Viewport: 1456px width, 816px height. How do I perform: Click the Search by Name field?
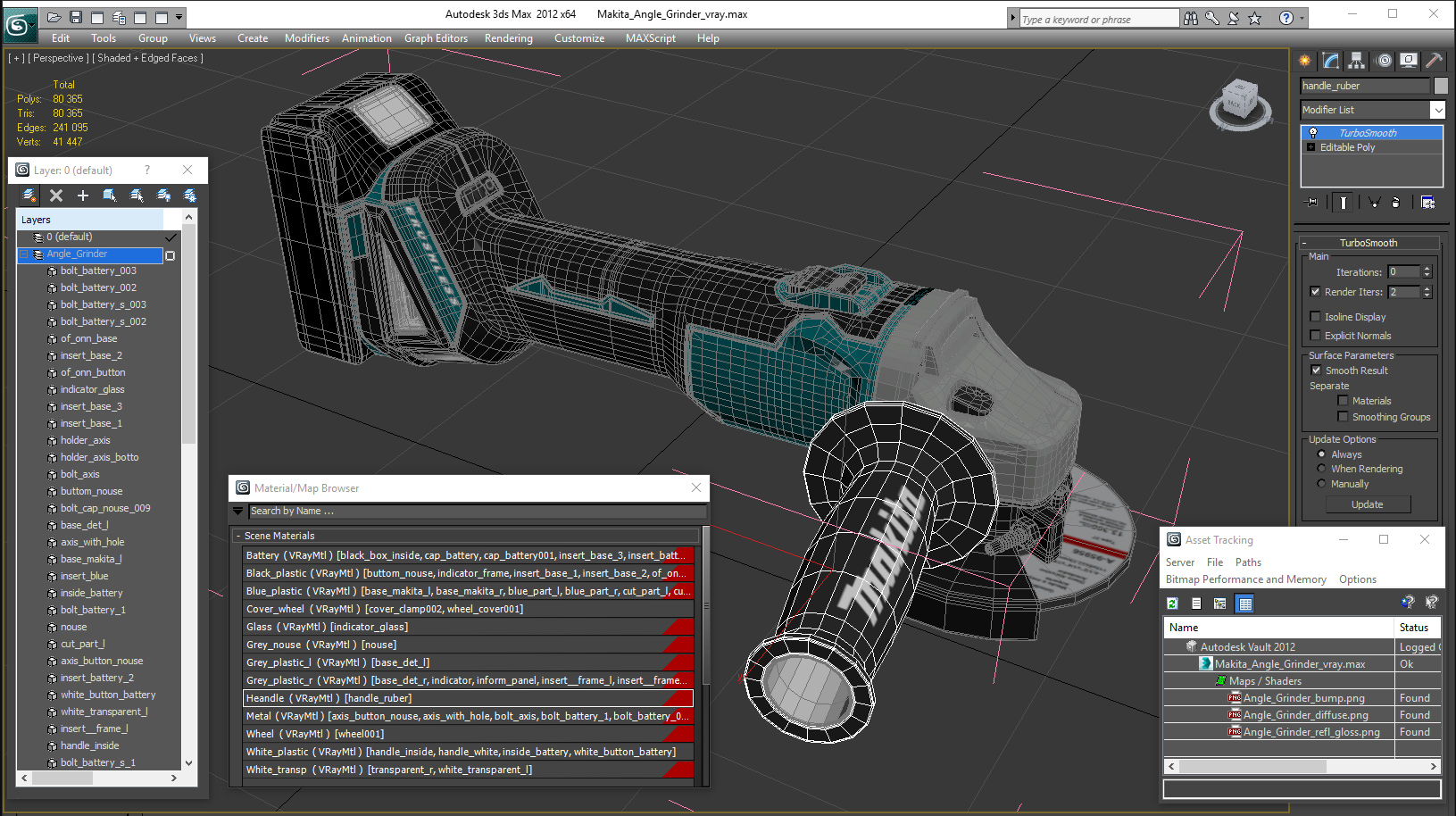pos(478,512)
